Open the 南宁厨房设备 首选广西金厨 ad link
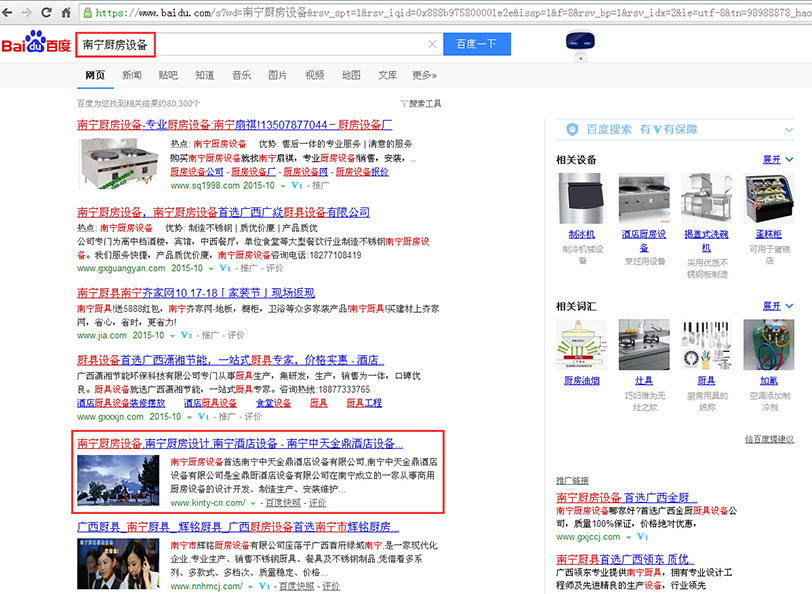This screenshot has height=594, width=812. tap(627, 498)
